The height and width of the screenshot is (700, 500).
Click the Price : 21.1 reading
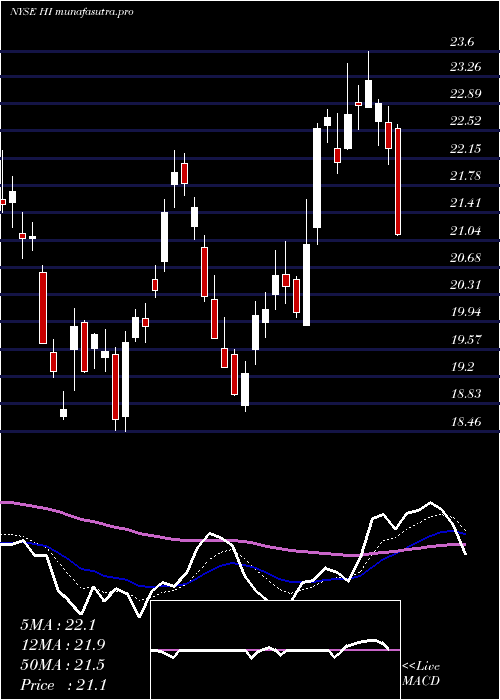coord(63,685)
